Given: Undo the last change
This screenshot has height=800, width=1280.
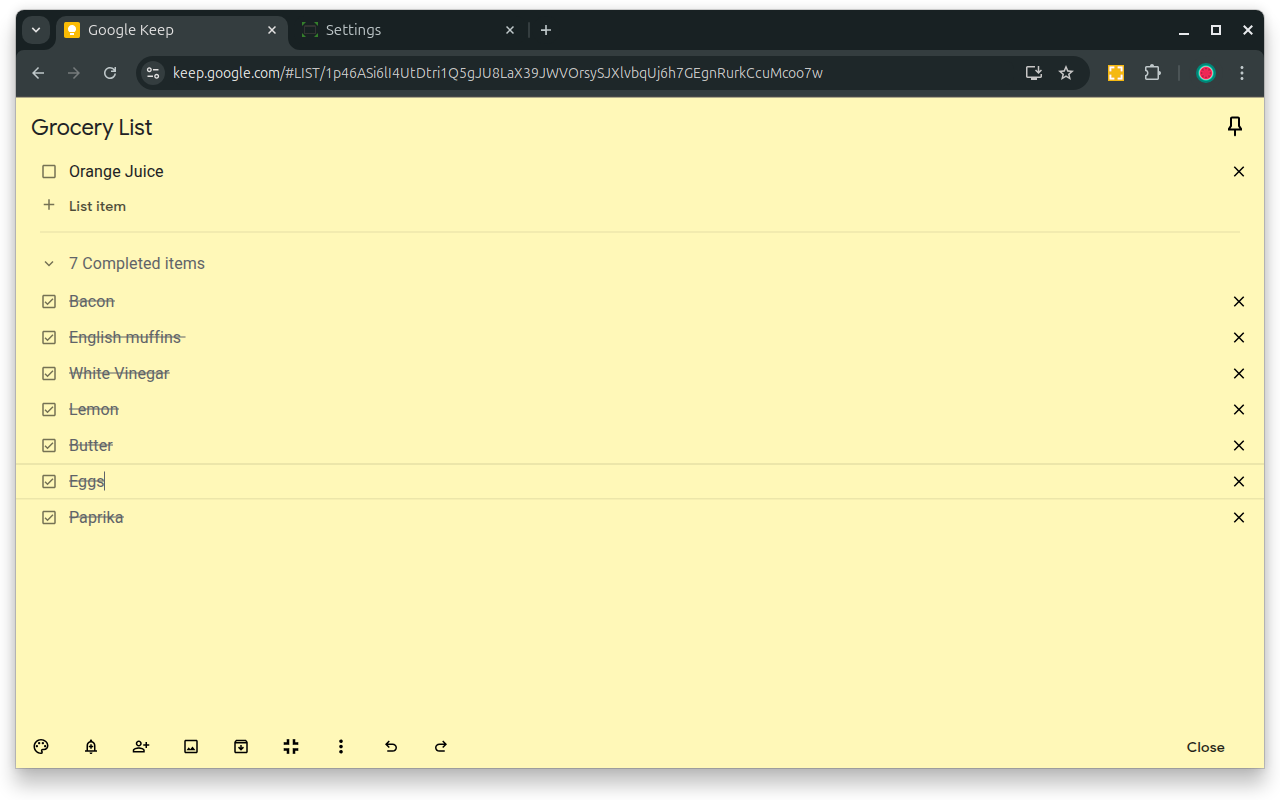Looking at the screenshot, I should [391, 746].
